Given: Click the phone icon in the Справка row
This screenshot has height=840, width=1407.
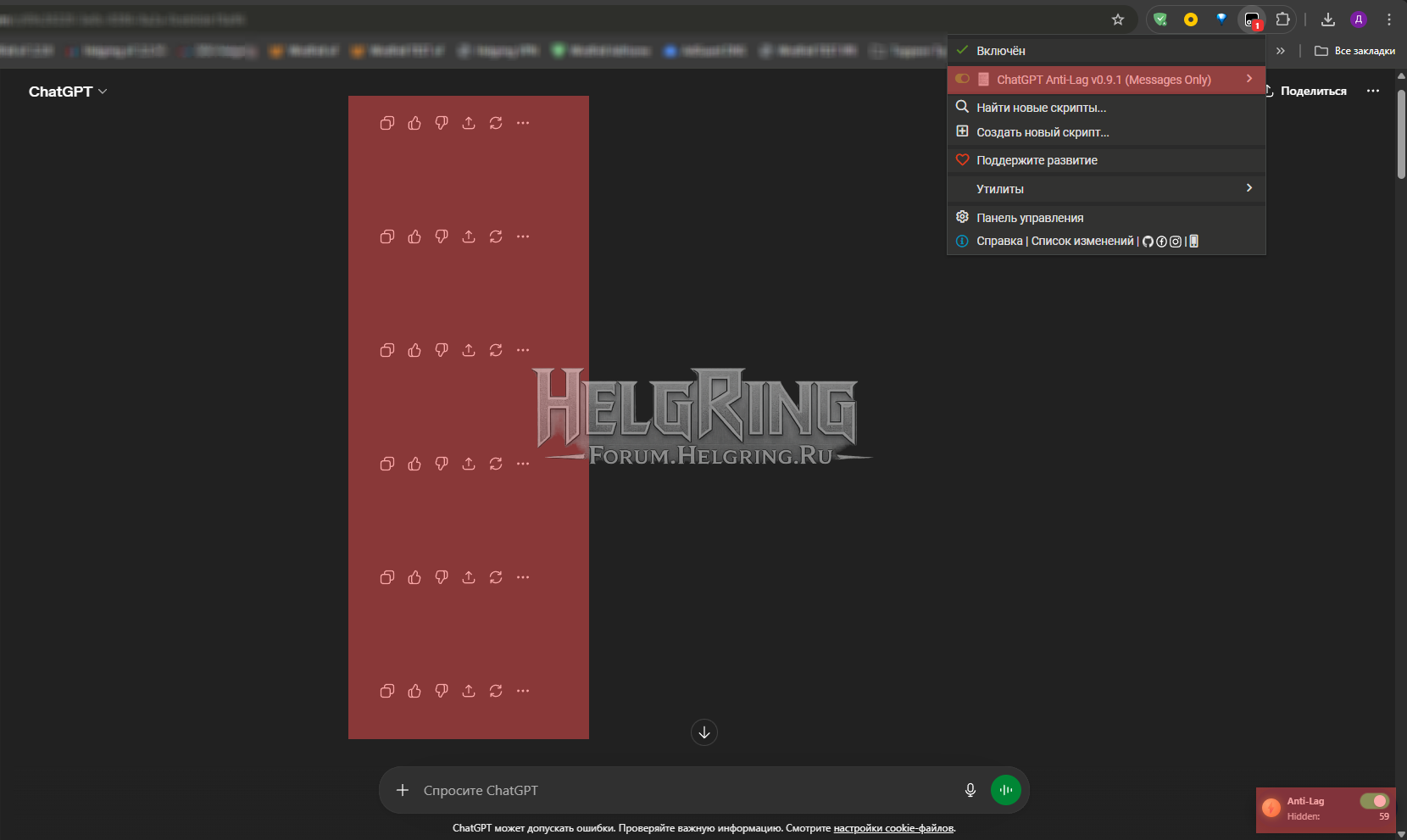Looking at the screenshot, I should pos(1194,242).
